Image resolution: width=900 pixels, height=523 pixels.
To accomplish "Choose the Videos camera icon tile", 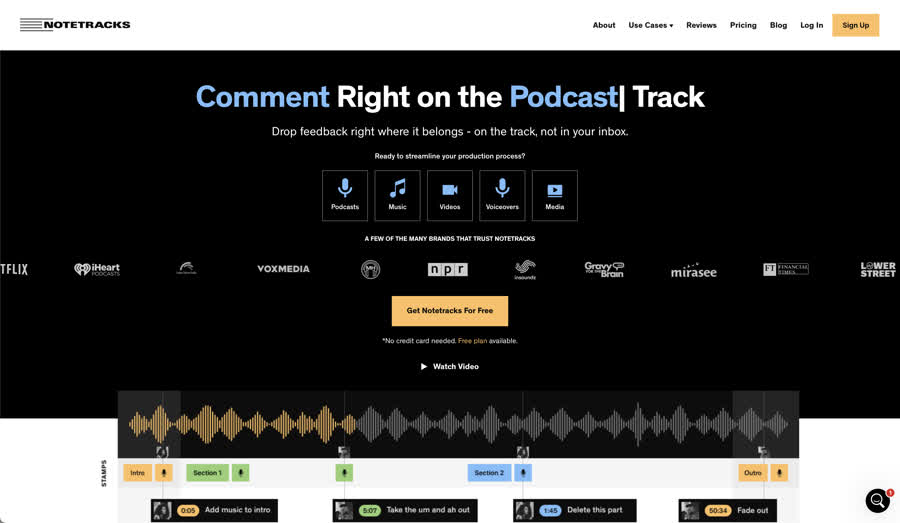I will [x=450, y=195].
